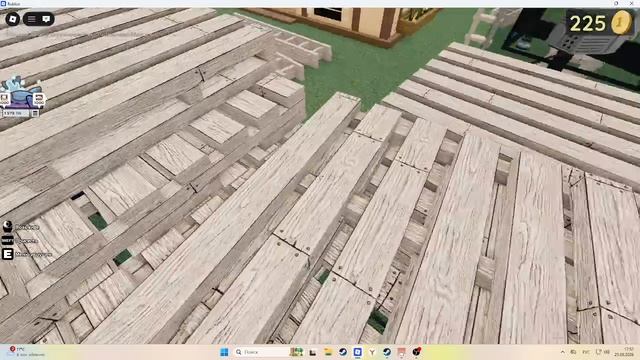This screenshot has width=640, height=360.
Task: Click the mouse icon control hint
Action: point(7,227)
